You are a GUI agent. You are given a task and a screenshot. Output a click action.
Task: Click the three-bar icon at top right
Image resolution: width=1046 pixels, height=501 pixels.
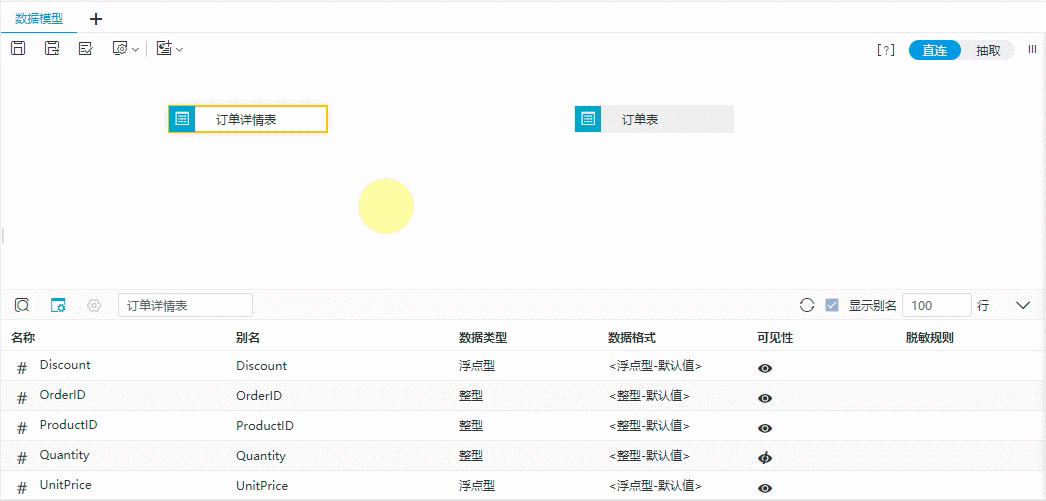pos(1032,49)
